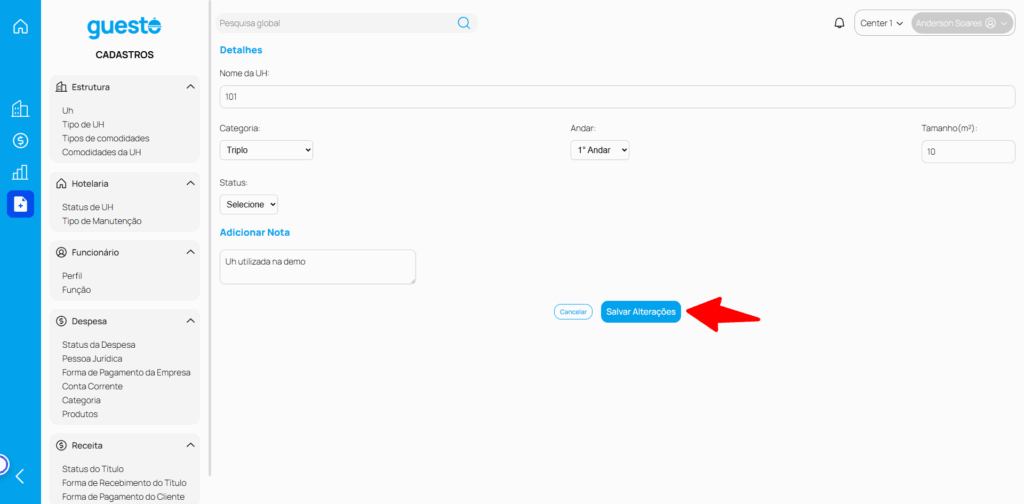Collapse sidebar with the left arrow icon
The image size is (1024, 504).
[20, 476]
